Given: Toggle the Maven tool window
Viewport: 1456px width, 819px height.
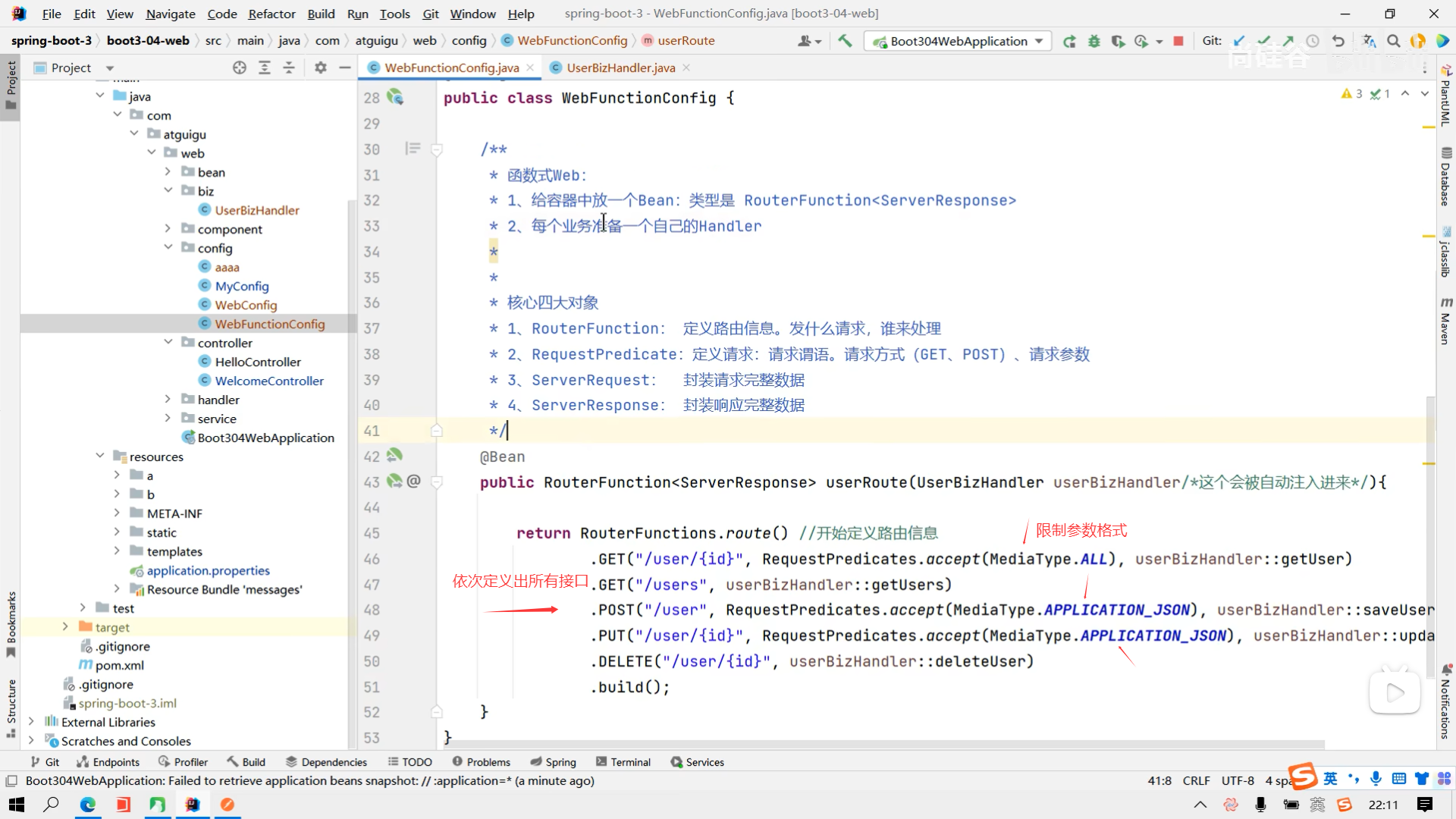Looking at the screenshot, I should pos(1445,322).
